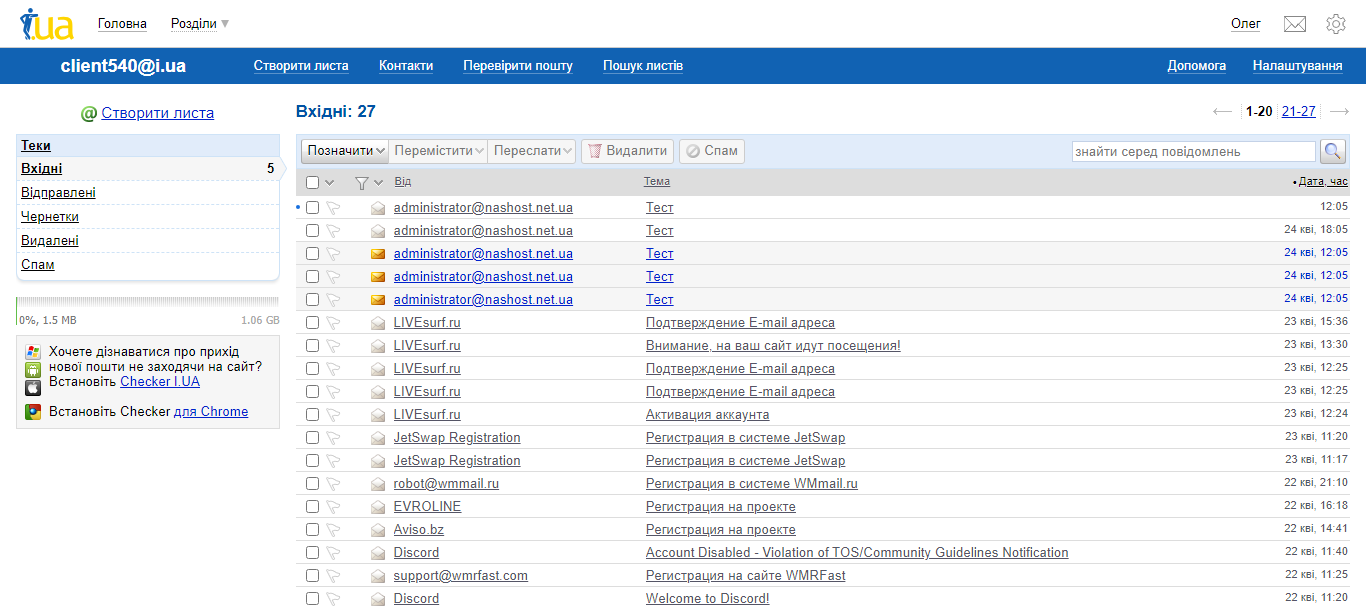
Task: Expand the Переслати dropdown
Action: pos(532,151)
